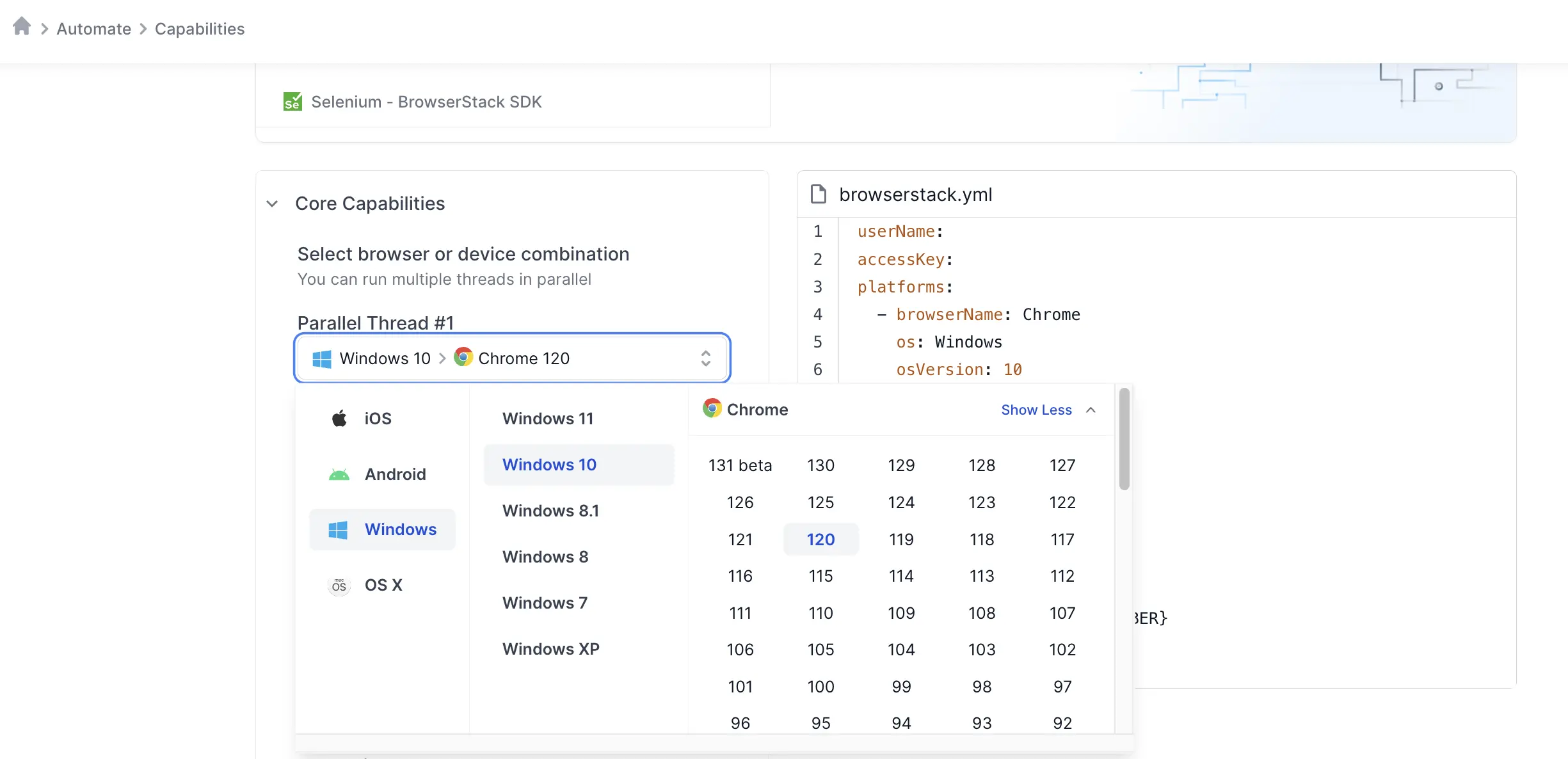1568x759 pixels.
Task: Open Automate breadcrumb link
Action: point(93,29)
